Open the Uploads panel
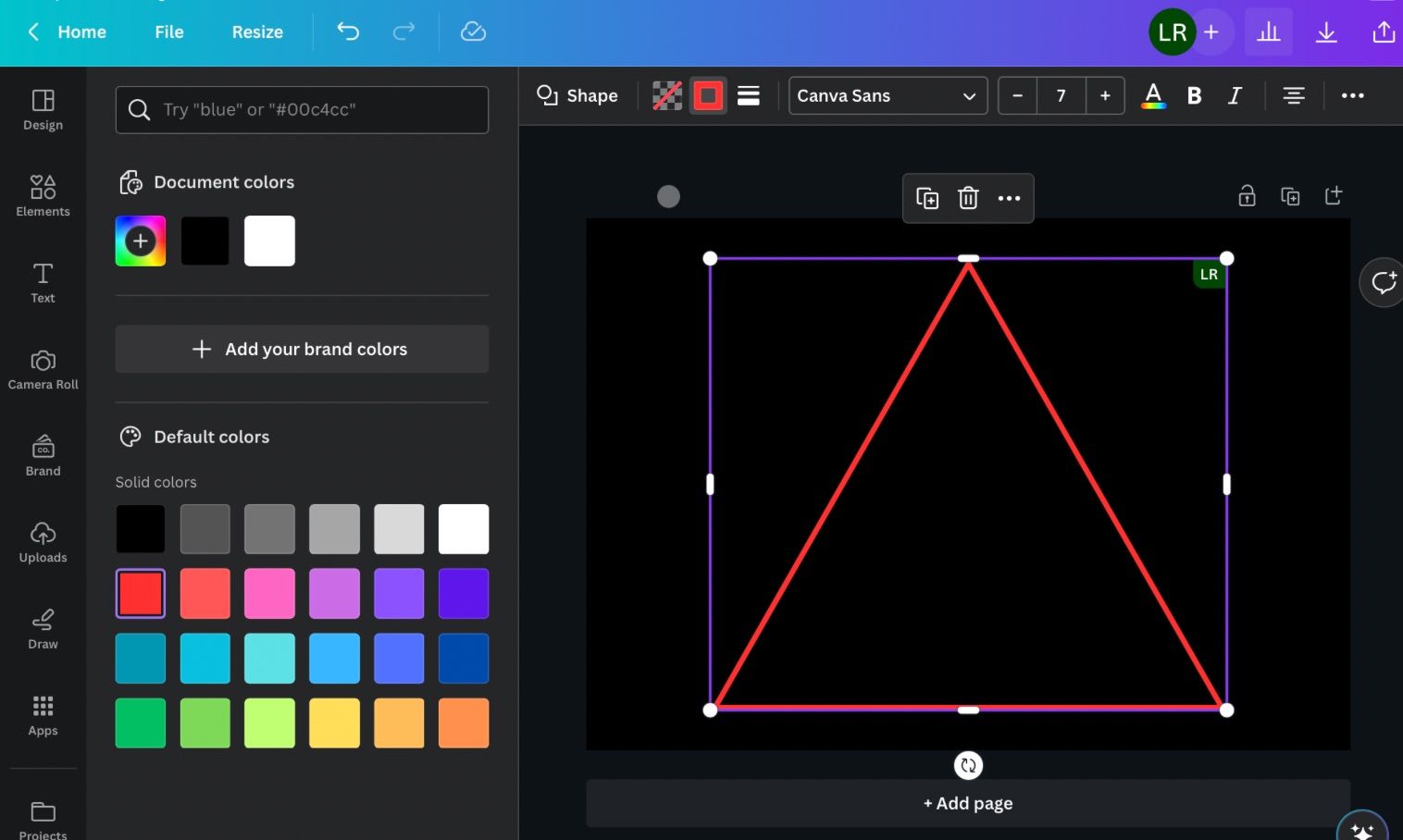 click(43, 542)
